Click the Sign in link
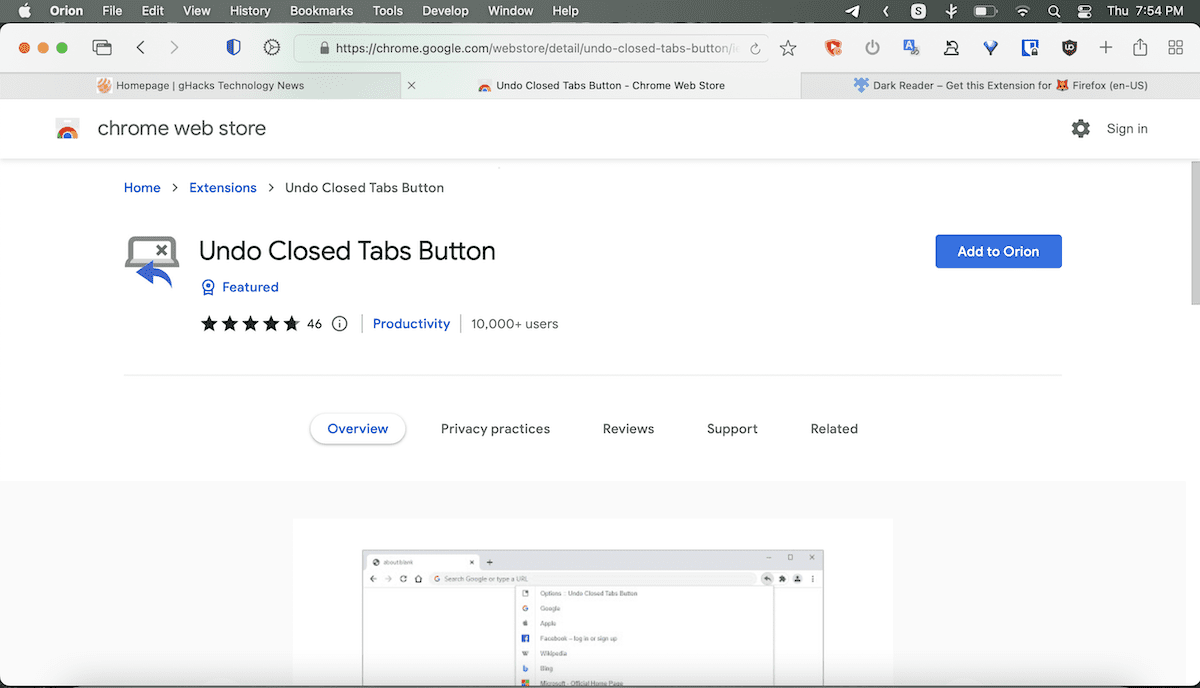Screen dimensions: 1200x688 pos(1127,128)
